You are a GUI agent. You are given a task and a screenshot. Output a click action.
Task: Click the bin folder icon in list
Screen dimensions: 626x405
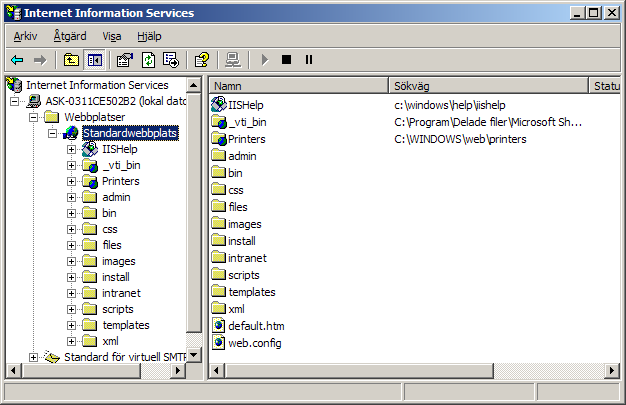tap(218, 172)
